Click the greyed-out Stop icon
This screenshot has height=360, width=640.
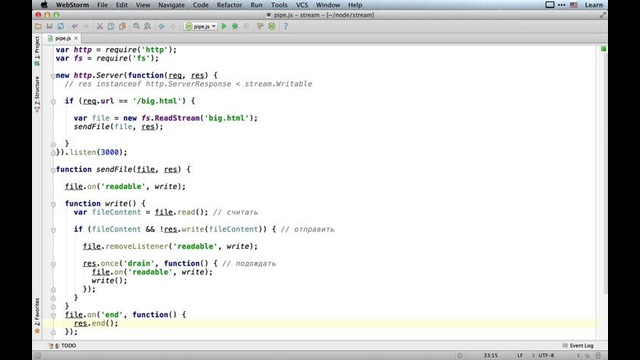(x=246, y=27)
